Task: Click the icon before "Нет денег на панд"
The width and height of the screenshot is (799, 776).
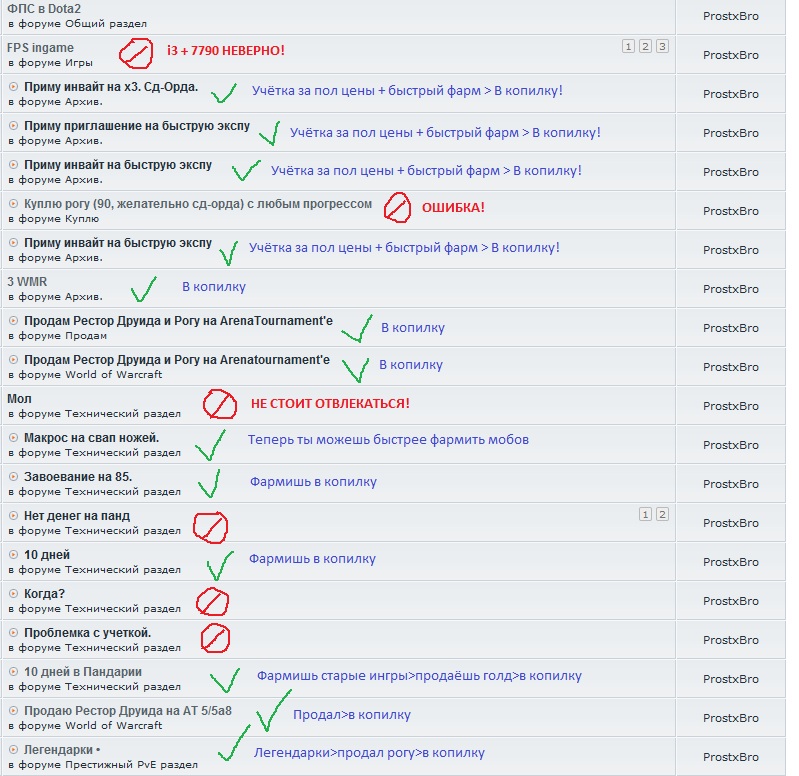Action: tap(13, 516)
